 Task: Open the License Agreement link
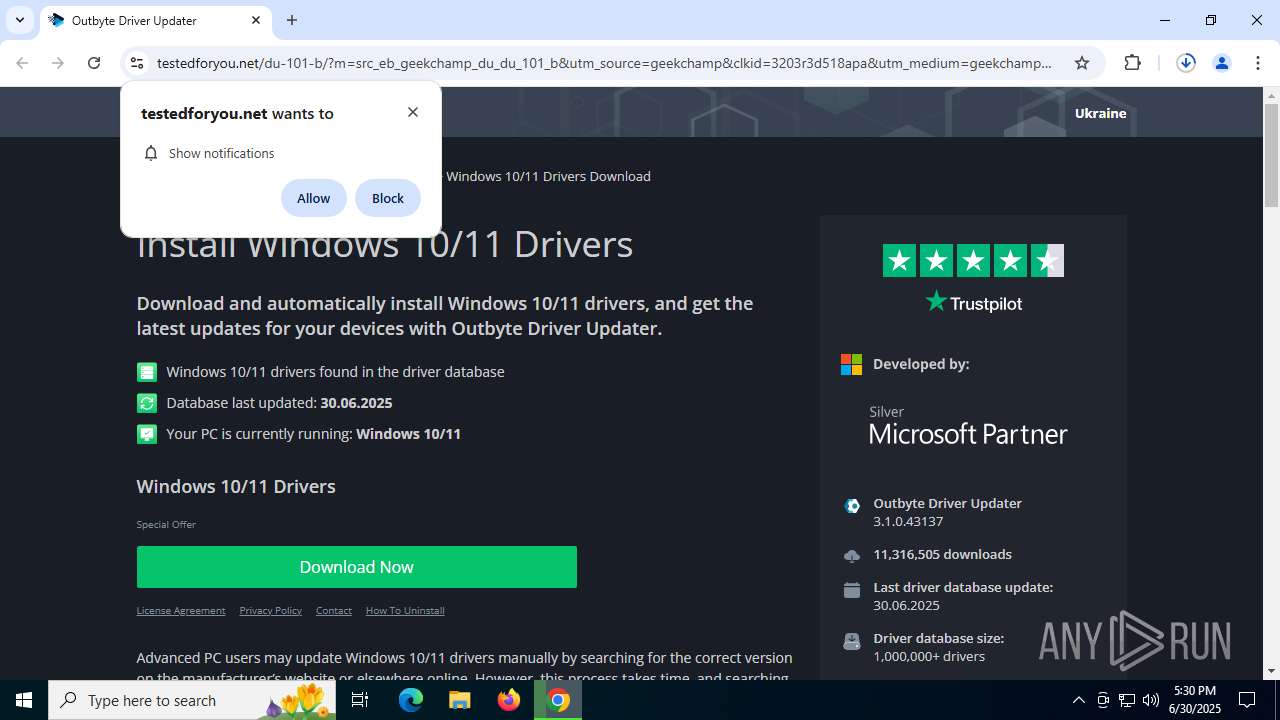point(181,610)
